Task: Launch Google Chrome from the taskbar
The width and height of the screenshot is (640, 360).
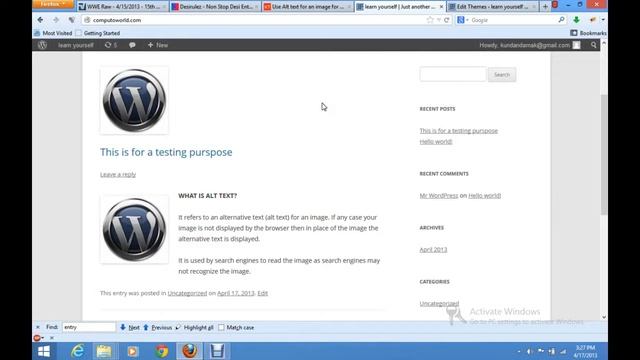Action: pos(161,351)
